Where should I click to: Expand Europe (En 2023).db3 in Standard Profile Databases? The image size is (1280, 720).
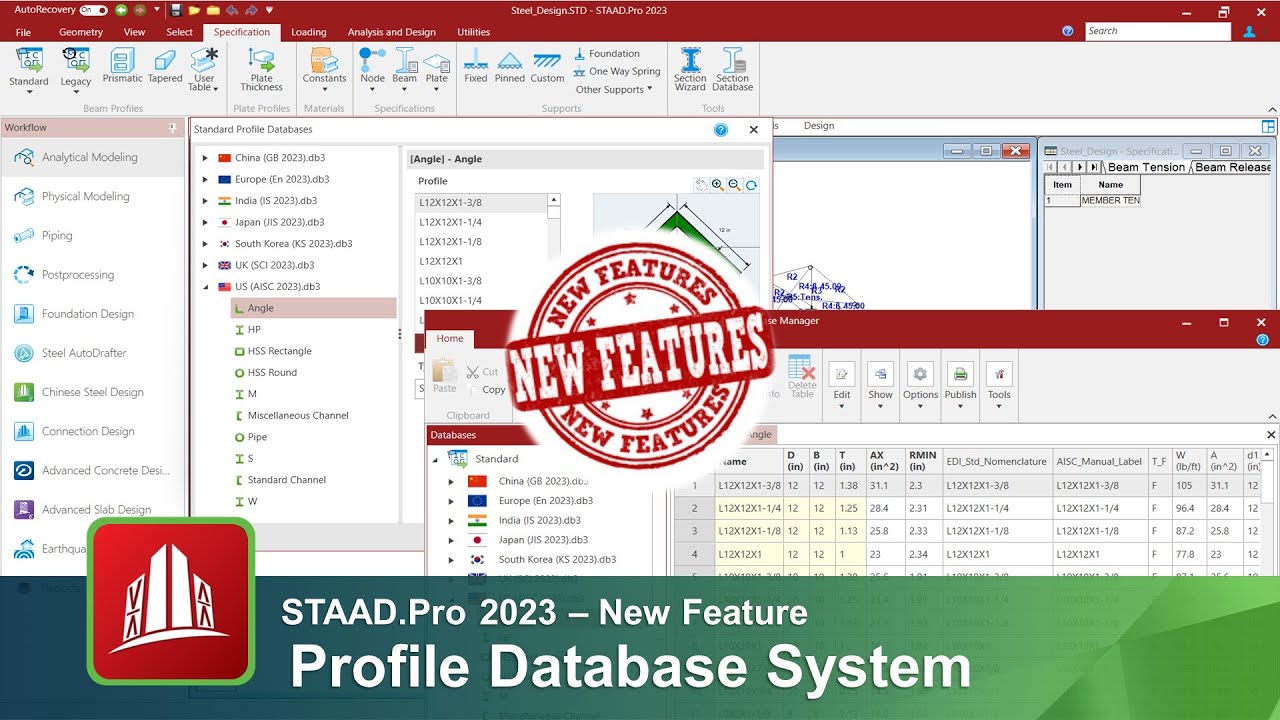point(205,179)
